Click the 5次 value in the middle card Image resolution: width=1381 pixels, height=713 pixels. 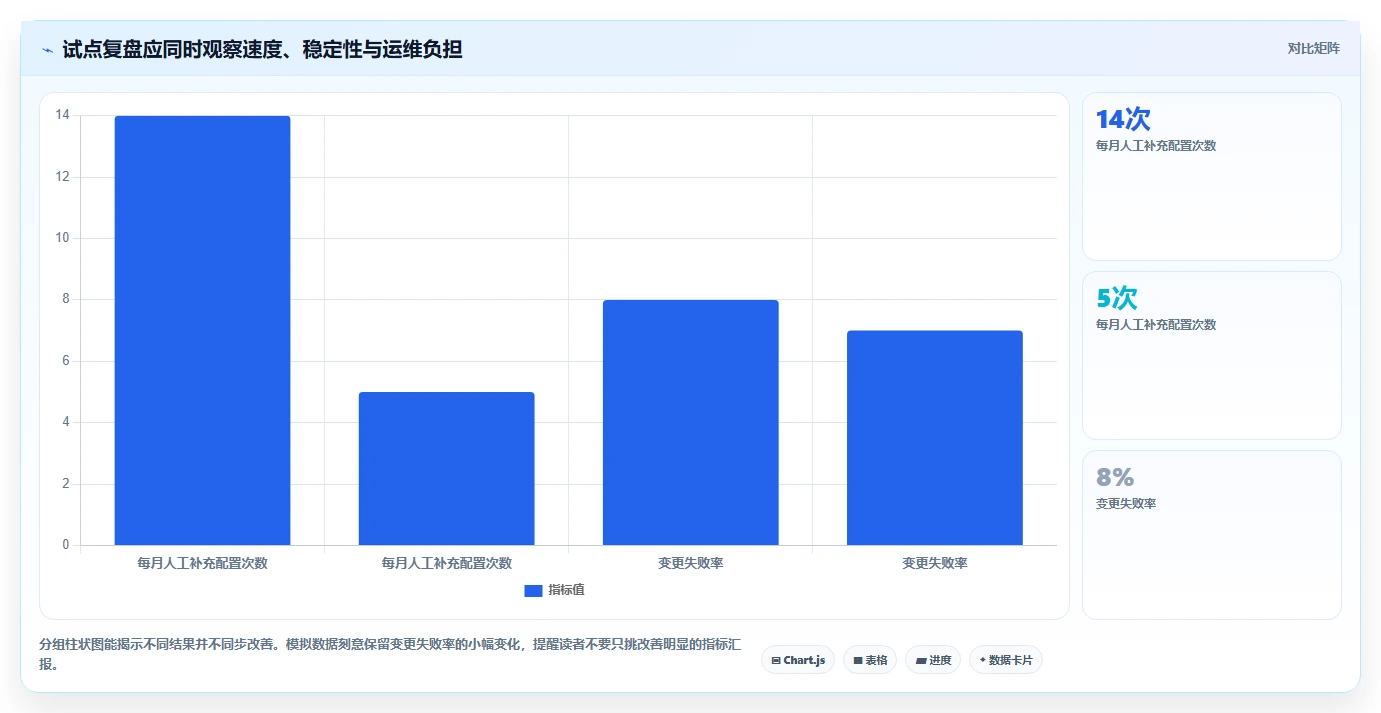pyautogui.click(x=1117, y=298)
